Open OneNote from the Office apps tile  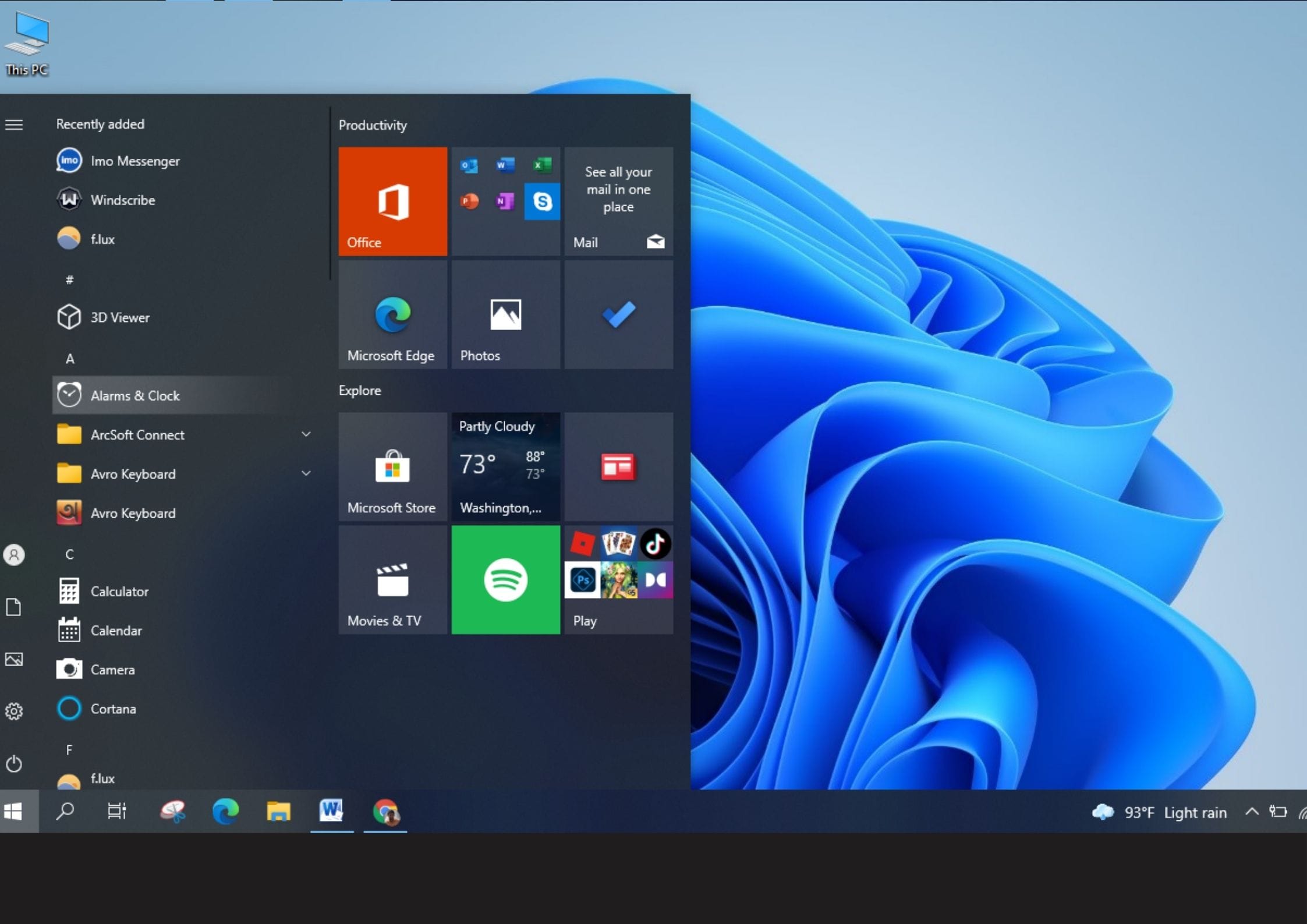(x=505, y=201)
